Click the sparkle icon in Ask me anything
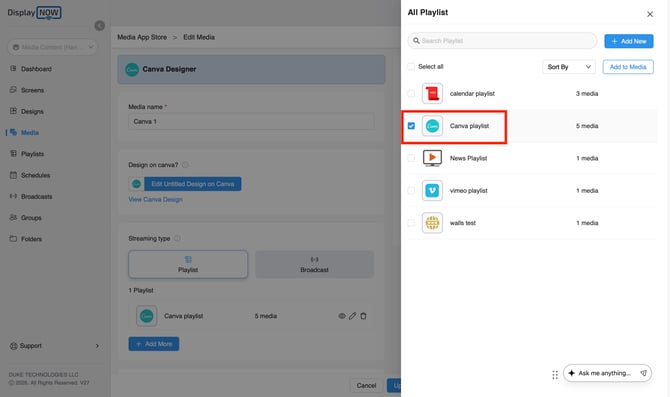The image size is (670, 397). coord(571,373)
